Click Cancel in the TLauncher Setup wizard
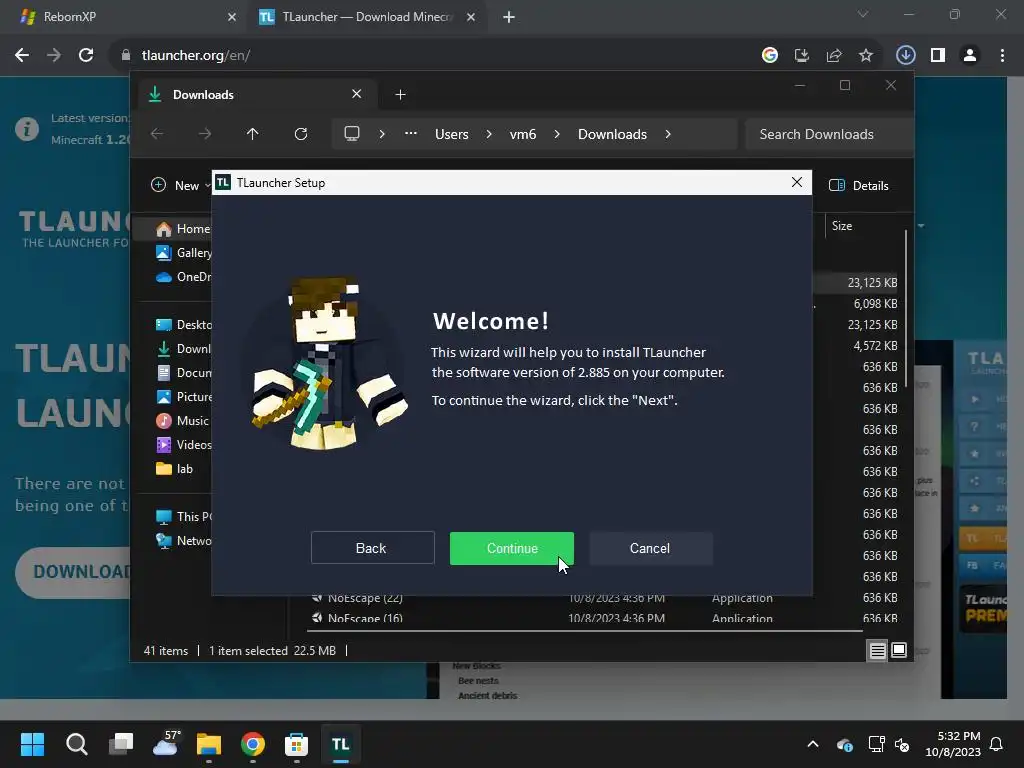 click(650, 548)
